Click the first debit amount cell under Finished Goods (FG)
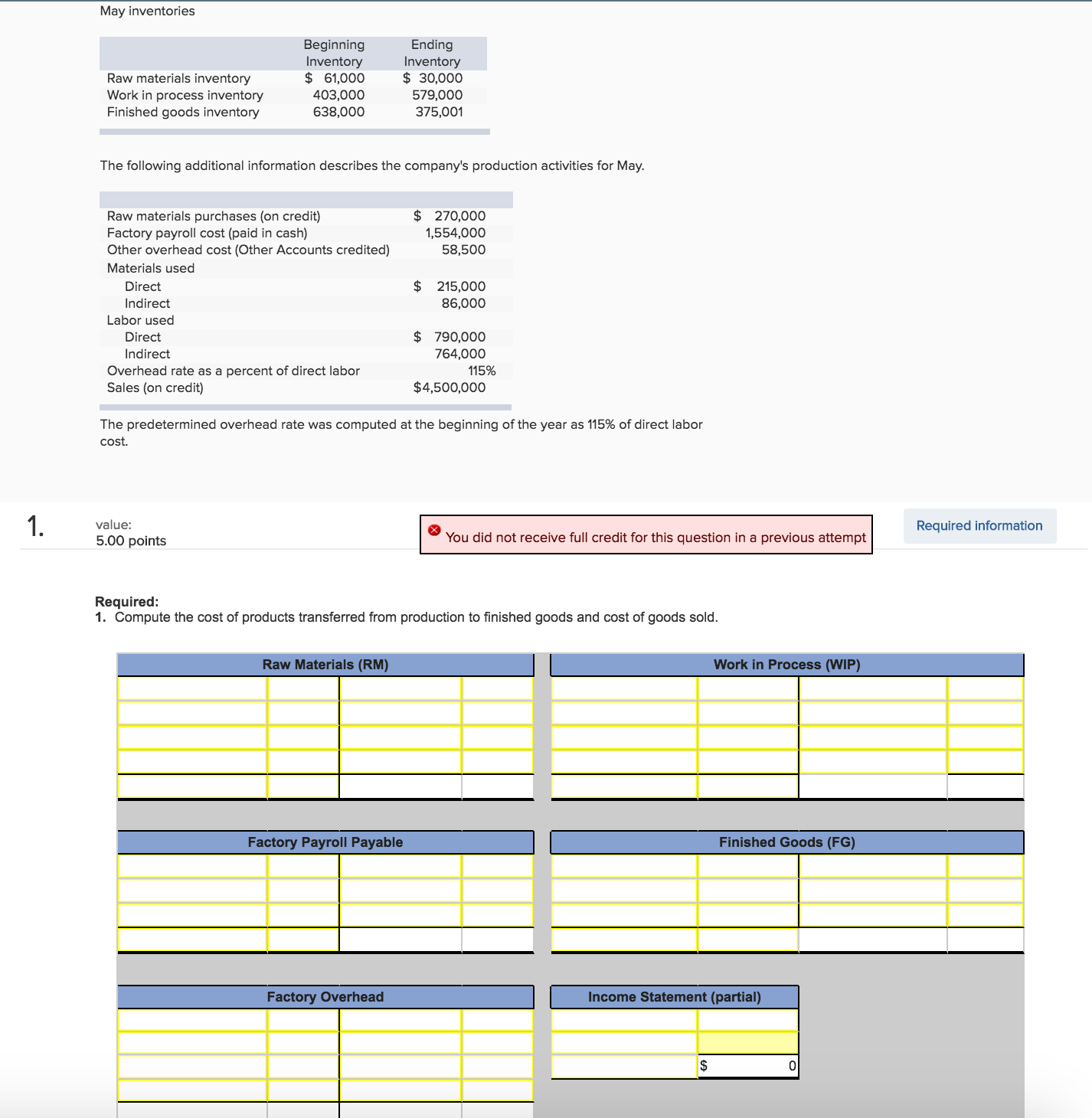1092x1118 pixels. (748, 866)
